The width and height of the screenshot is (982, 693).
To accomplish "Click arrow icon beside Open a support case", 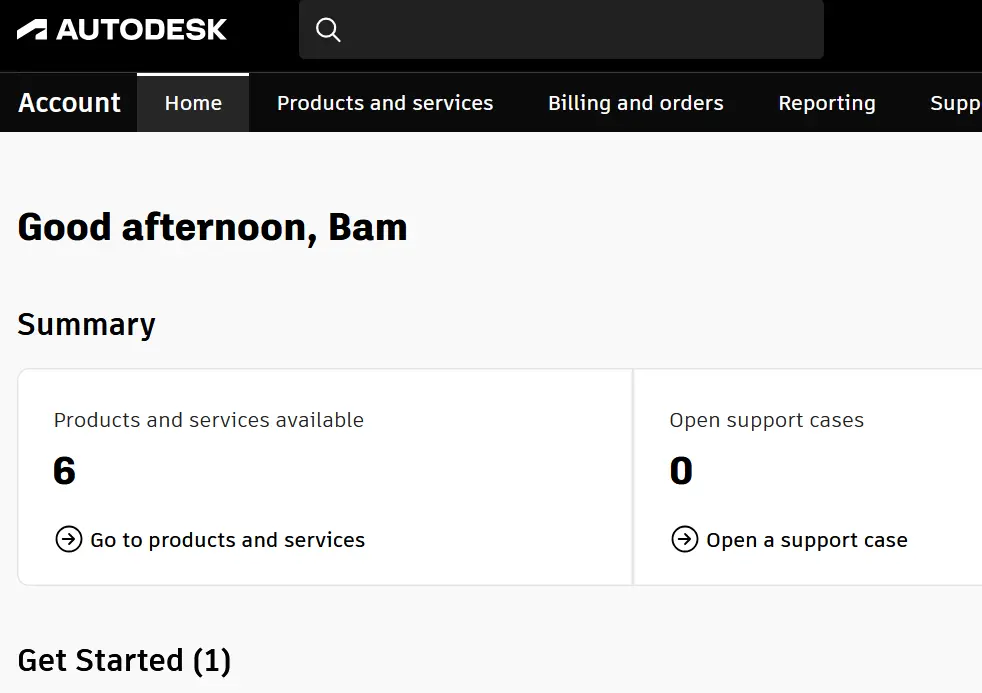I will coord(685,539).
